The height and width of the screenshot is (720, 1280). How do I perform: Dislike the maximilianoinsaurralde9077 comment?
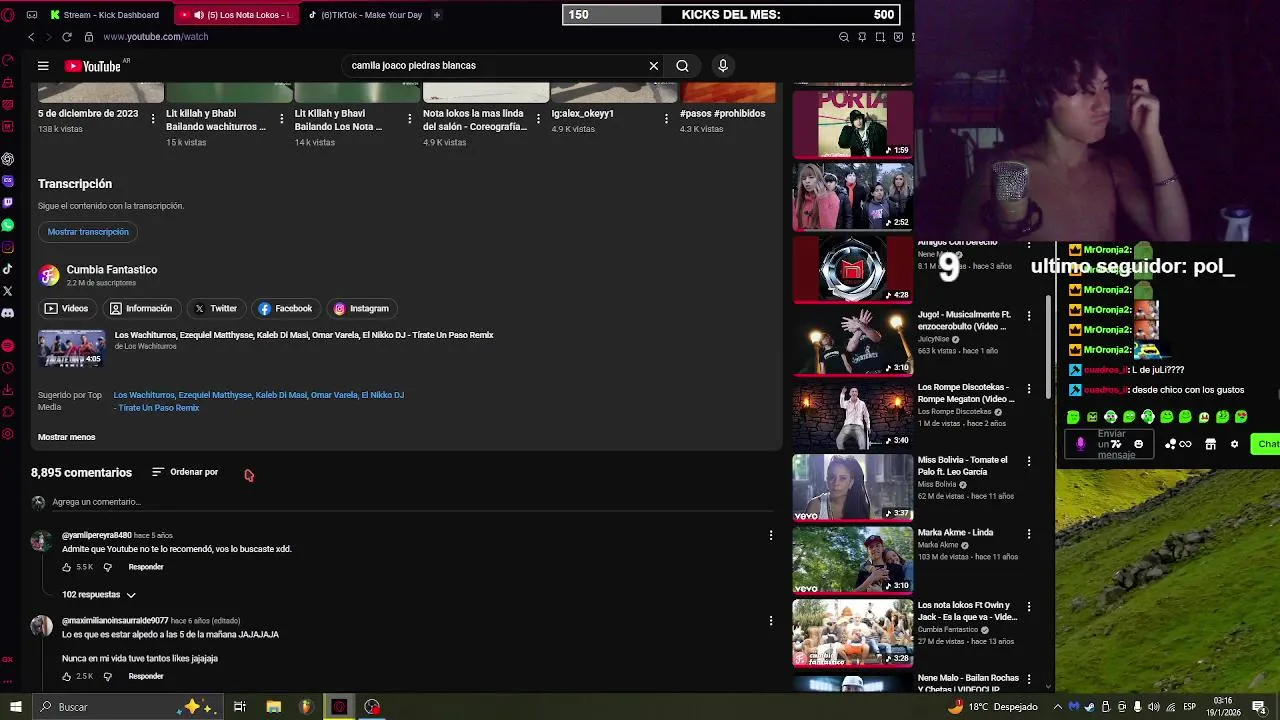pyautogui.click(x=108, y=677)
